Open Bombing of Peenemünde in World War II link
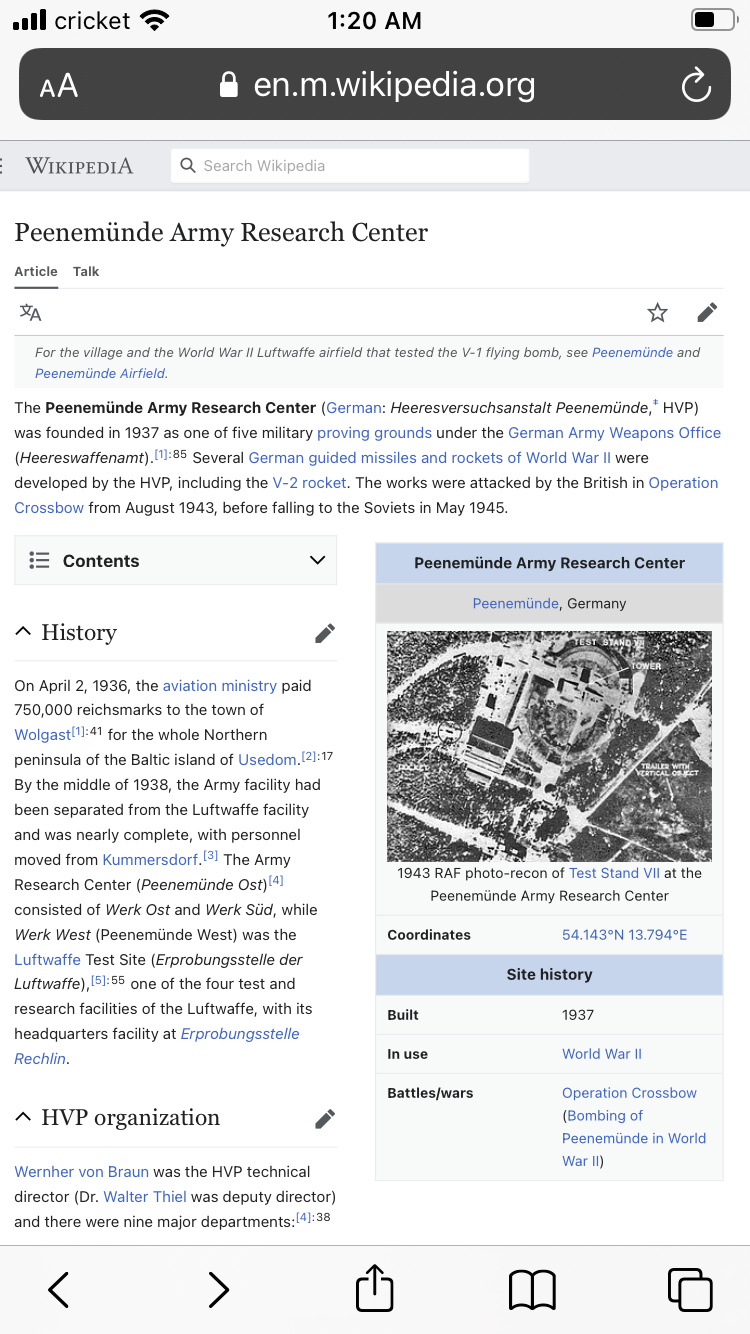The width and height of the screenshot is (750, 1334). click(x=634, y=1138)
